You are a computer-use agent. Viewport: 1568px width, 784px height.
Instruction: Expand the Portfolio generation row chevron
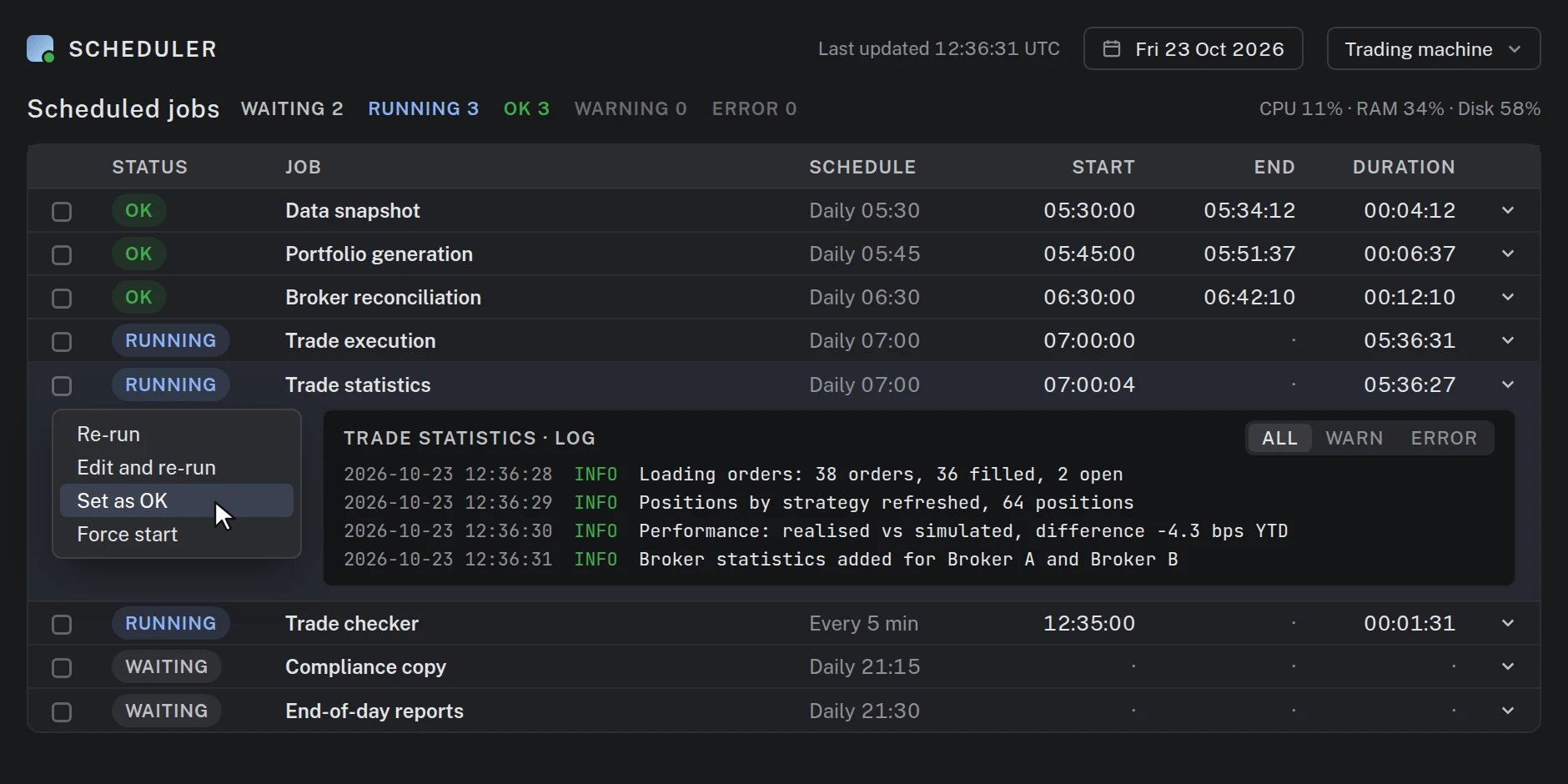point(1508,254)
